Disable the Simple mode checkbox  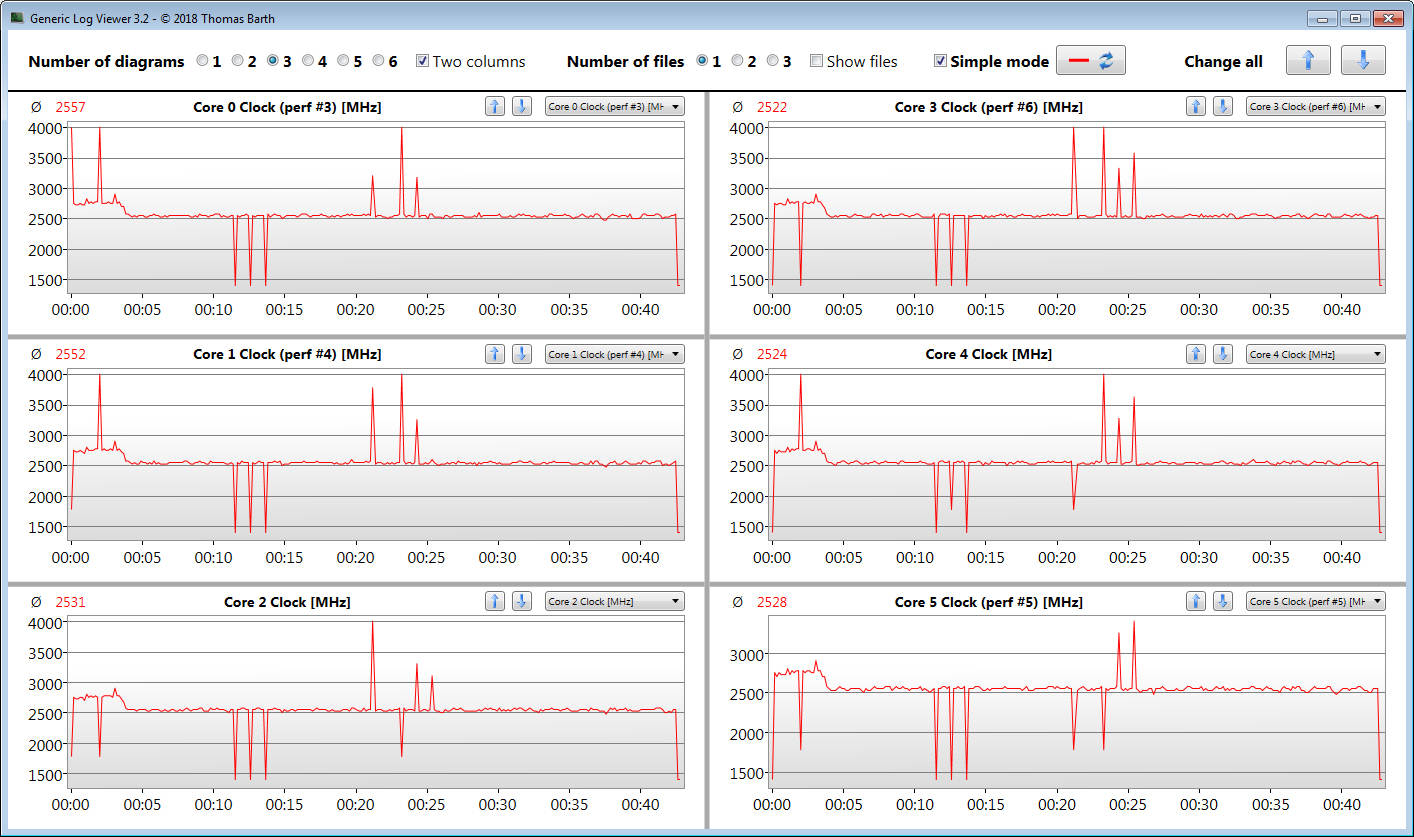(x=940, y=61)
